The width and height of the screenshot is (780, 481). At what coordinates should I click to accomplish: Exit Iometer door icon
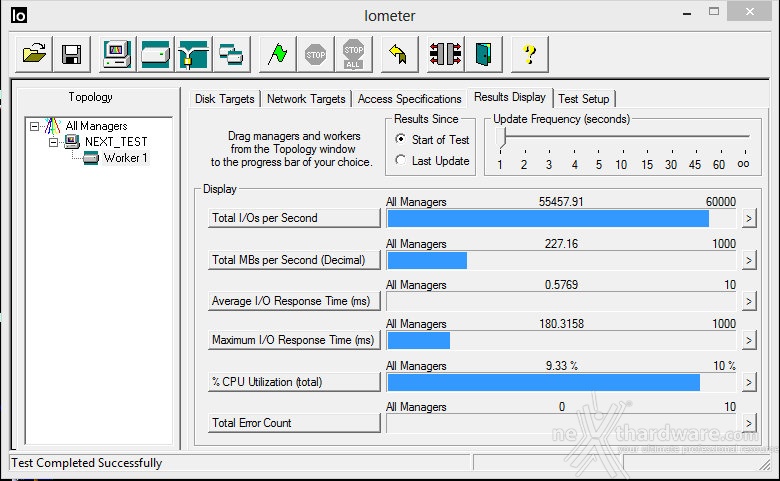483,54
